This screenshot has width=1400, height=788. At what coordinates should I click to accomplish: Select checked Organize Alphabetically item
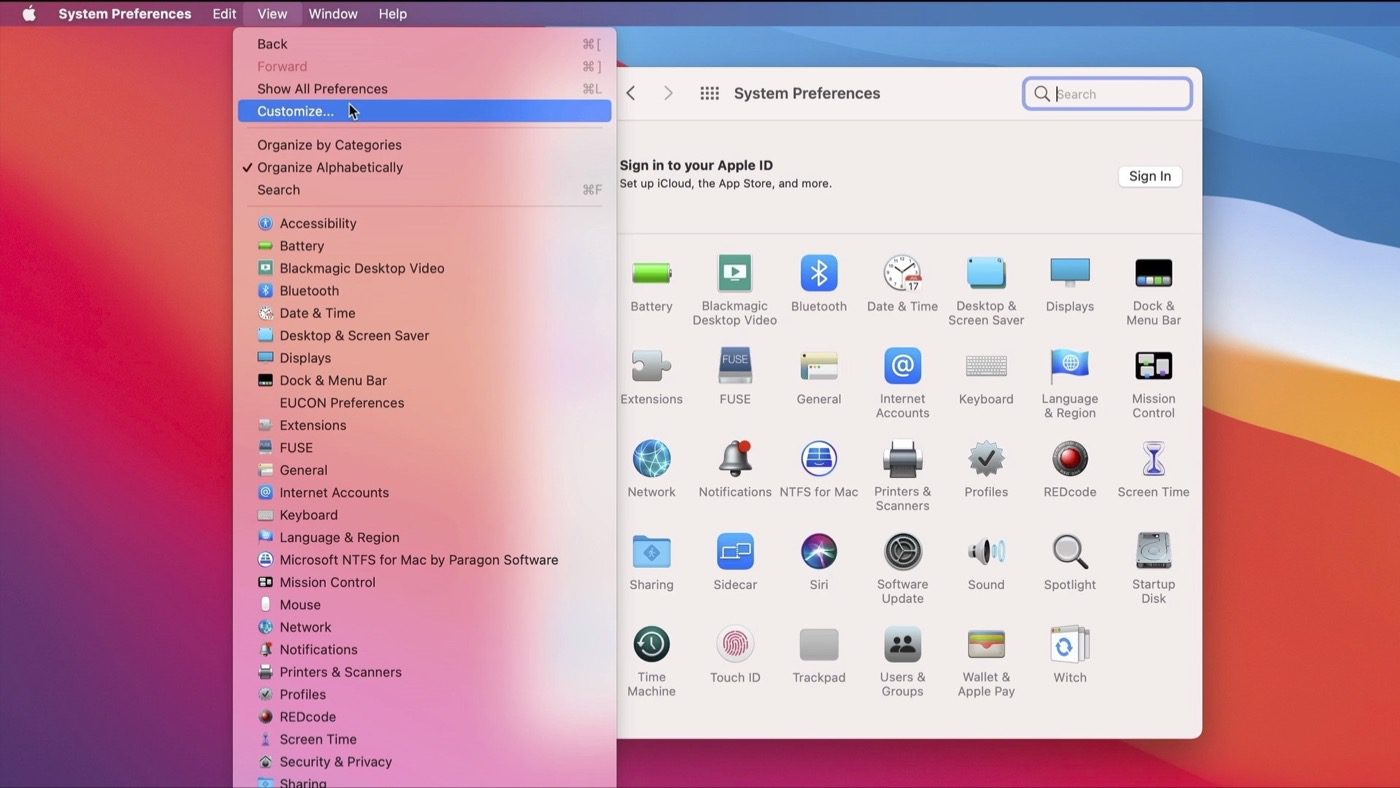click(424, 167)
